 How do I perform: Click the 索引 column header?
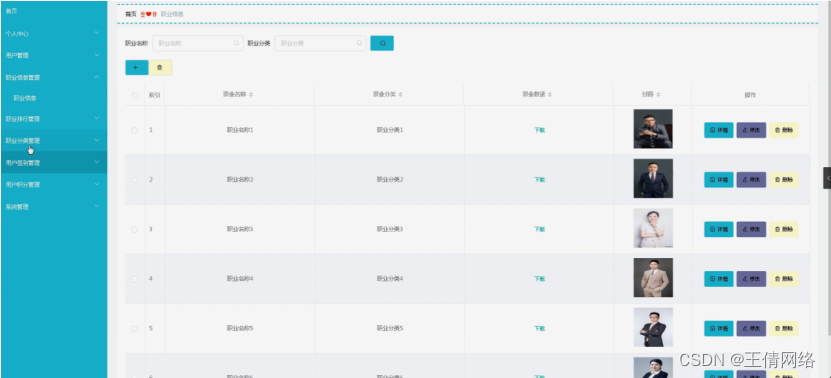coord(154,95)
